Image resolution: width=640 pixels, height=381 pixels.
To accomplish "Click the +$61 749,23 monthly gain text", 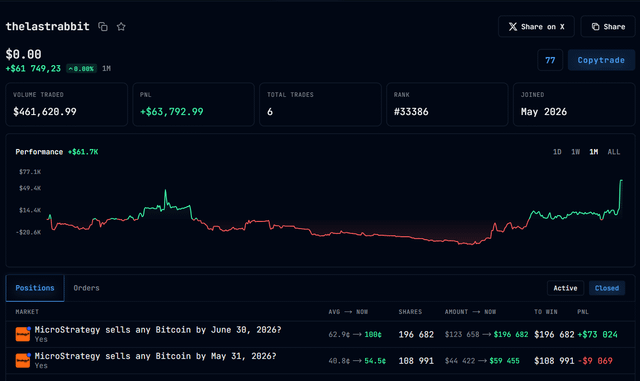I will (33, 69).
